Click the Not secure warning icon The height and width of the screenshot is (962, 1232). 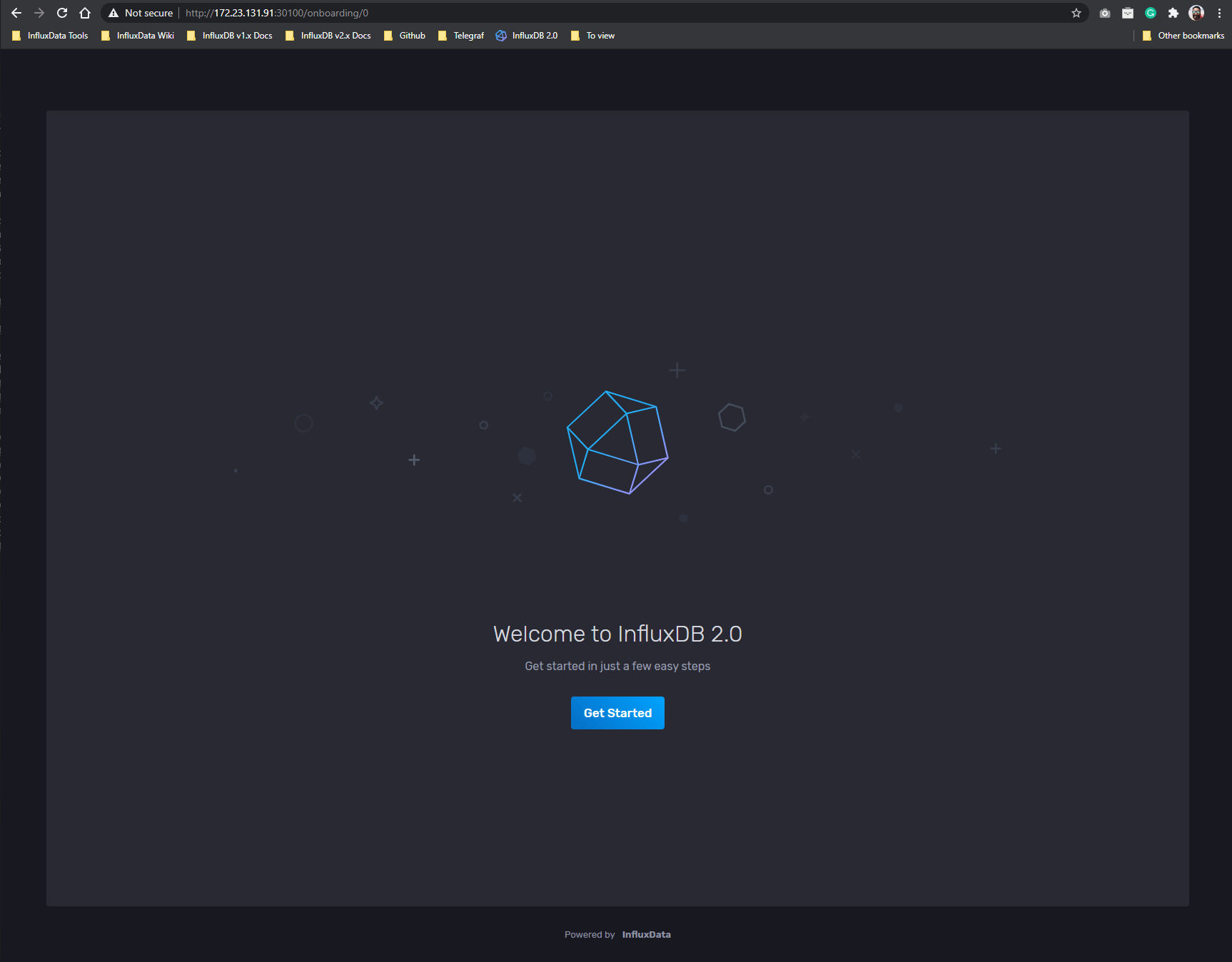click(113, 13)
